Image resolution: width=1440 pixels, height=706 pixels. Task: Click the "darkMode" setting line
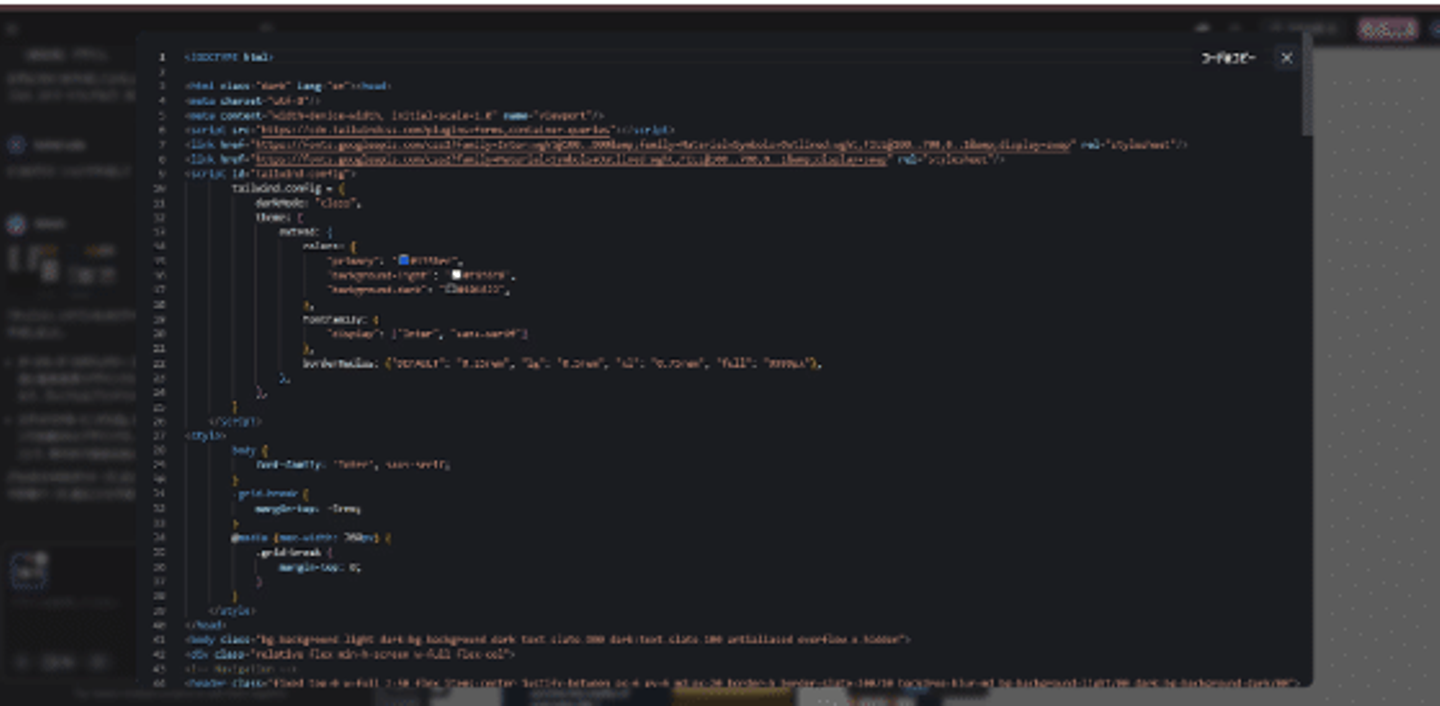[x=308, y=203]
